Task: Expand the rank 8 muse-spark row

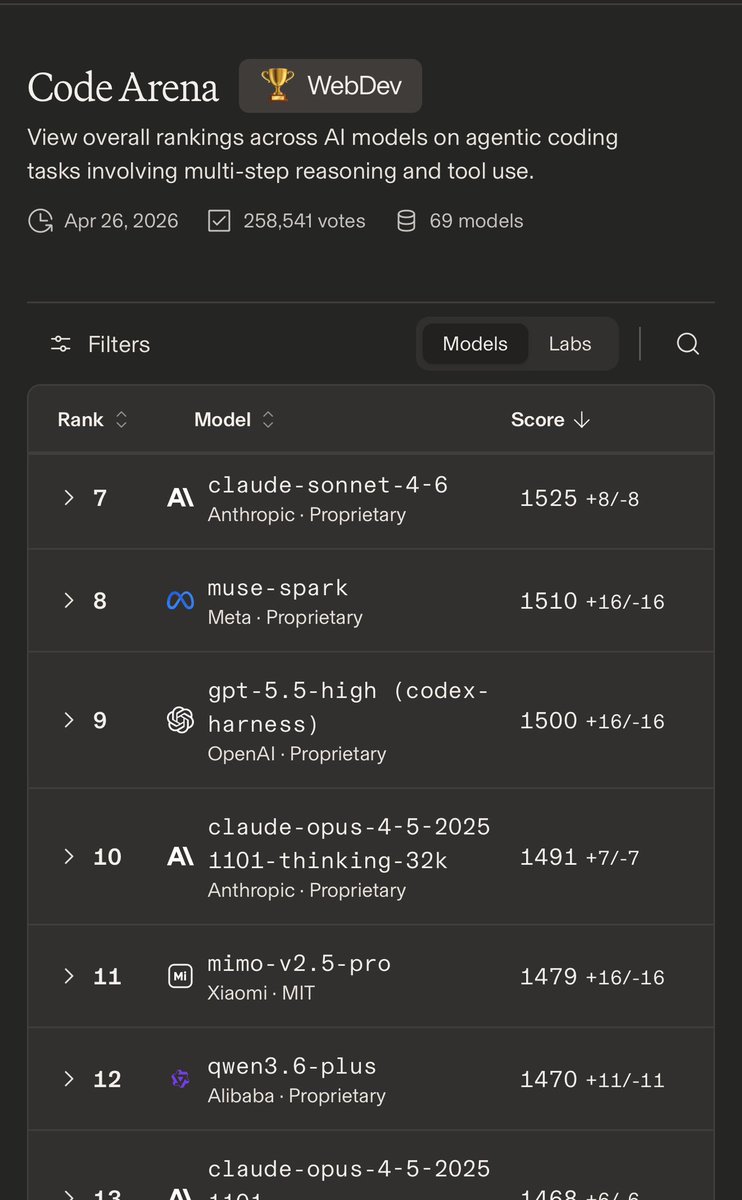Action: click(68, 600)
